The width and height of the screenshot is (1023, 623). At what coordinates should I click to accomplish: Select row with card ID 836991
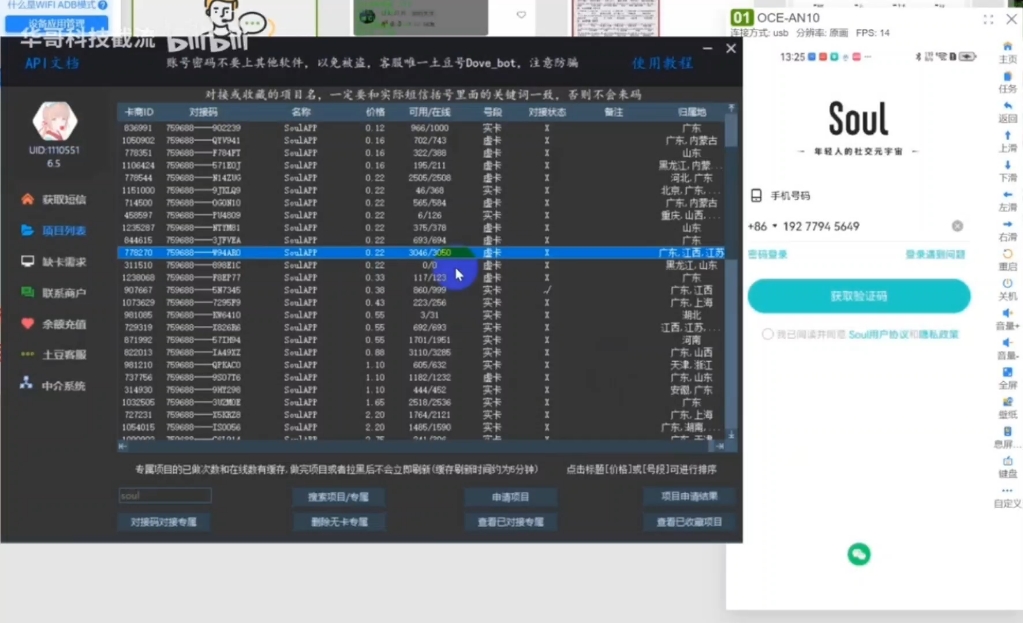(421, 128)
